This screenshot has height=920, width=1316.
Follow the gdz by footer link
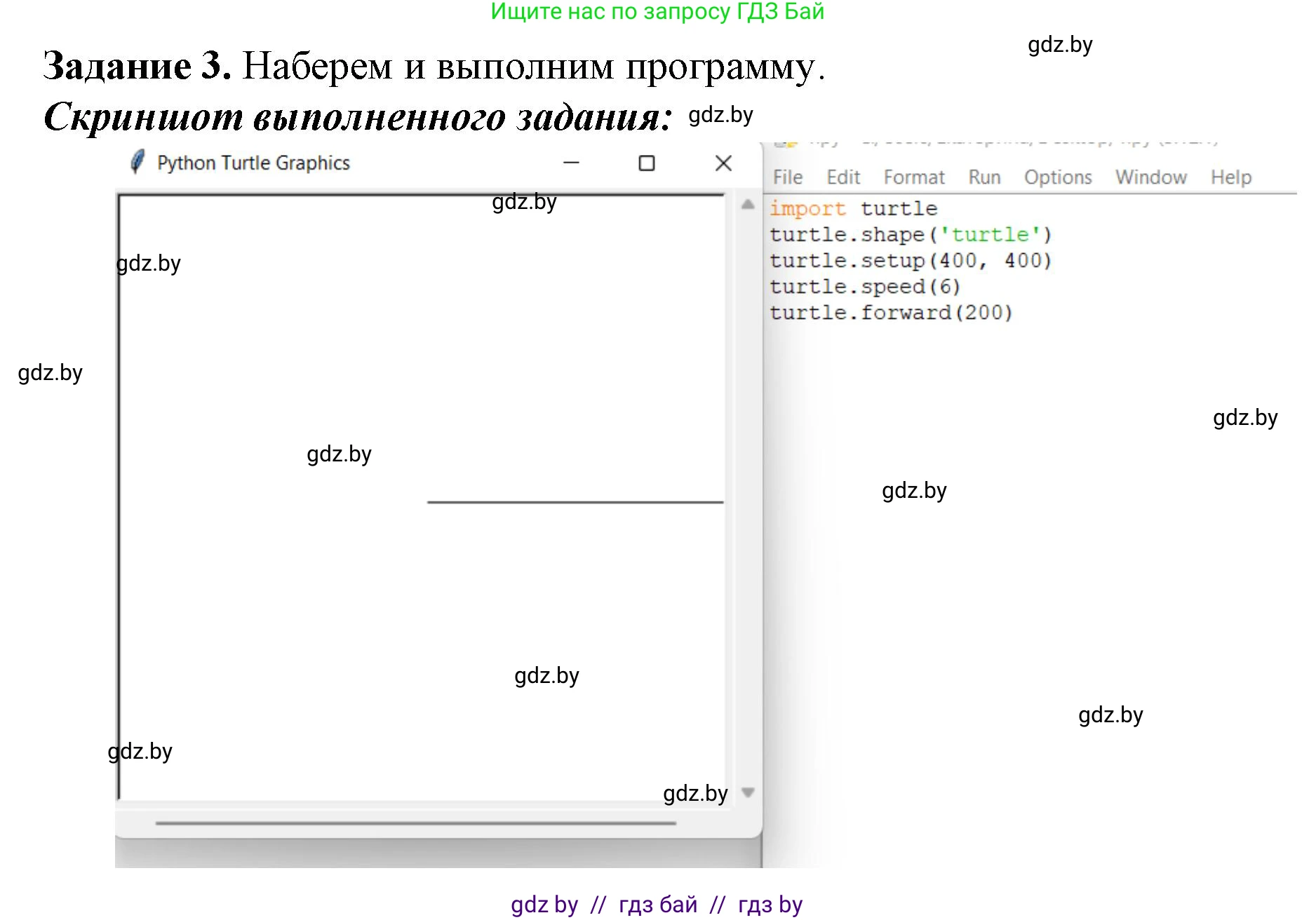(x=544, y=905)
